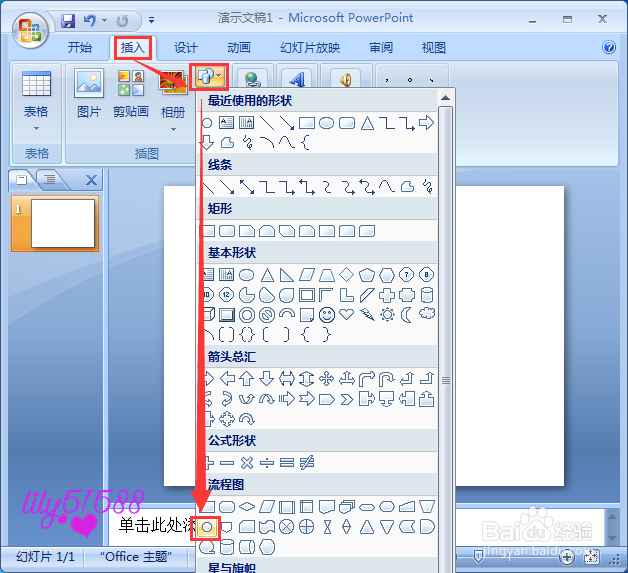Screen dimensions: 628x573
Task: Open the 剪贴画 clip art pane
Action: click(131, 94)
